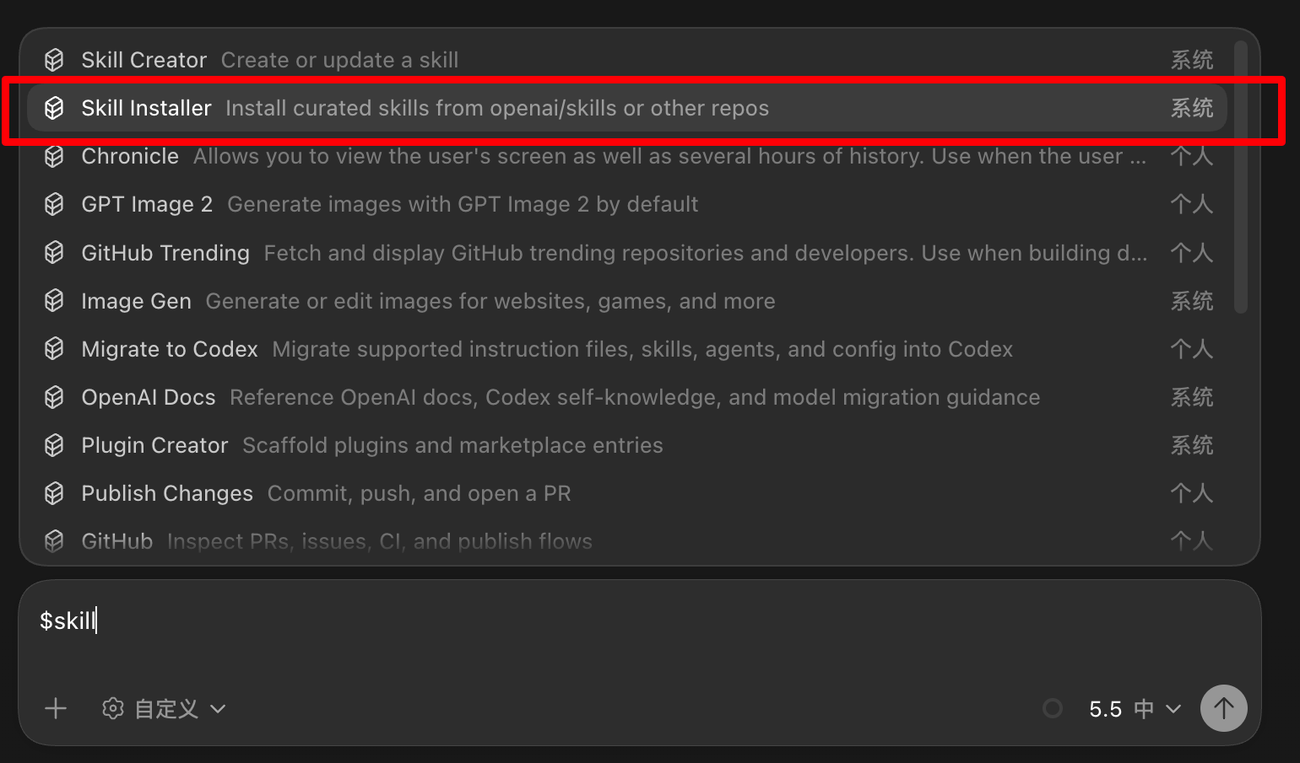Viewport: 1300px width, 763px height.
Task: Click 'Migrate supported instruction files' description
Action: (643, 349)
